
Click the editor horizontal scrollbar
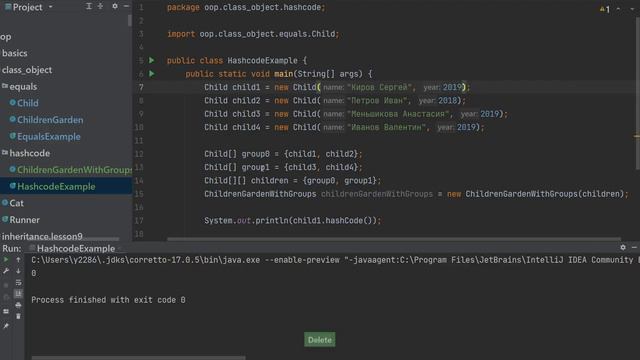394,239
